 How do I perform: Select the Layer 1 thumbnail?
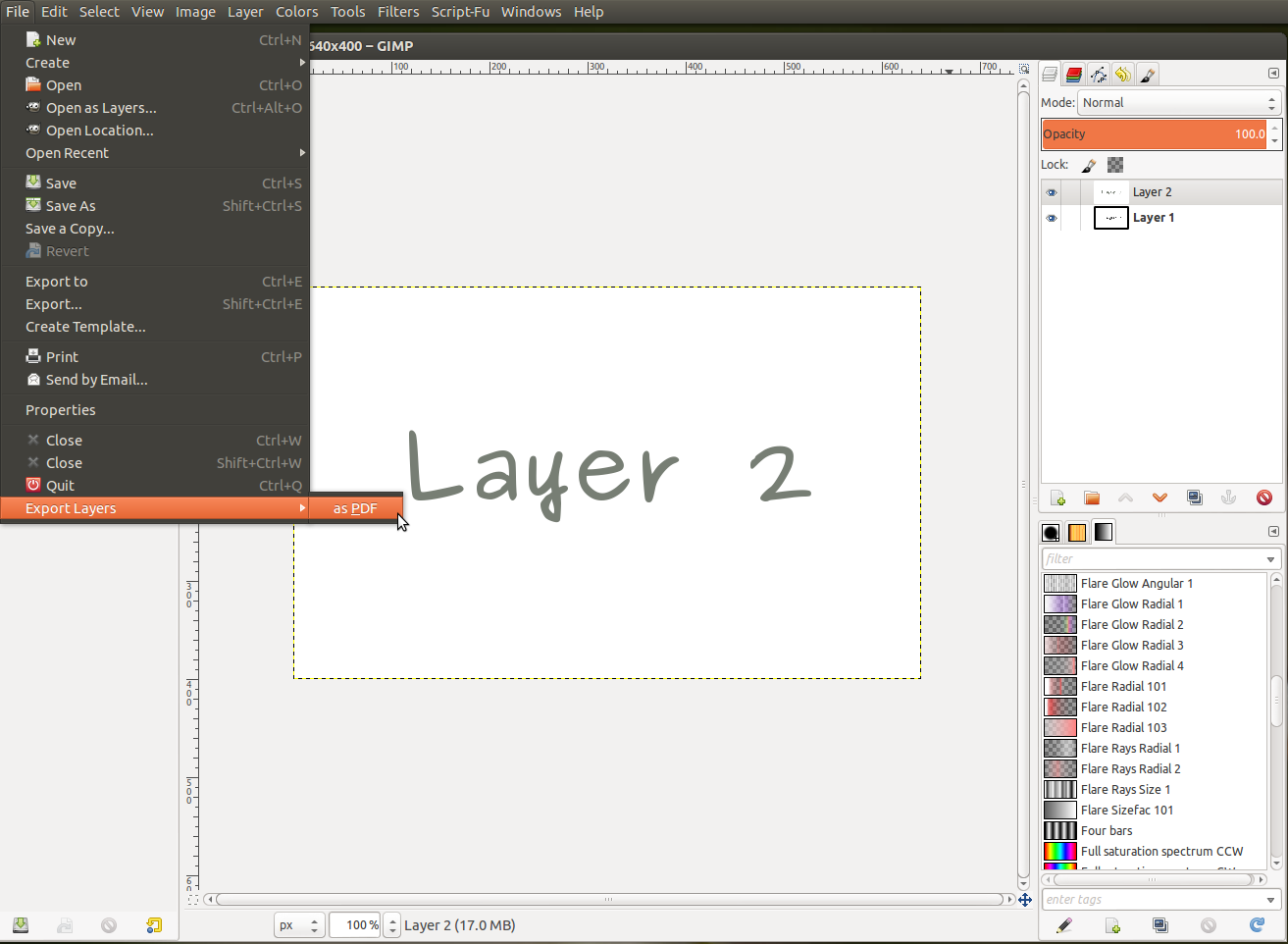(1110, 218)
